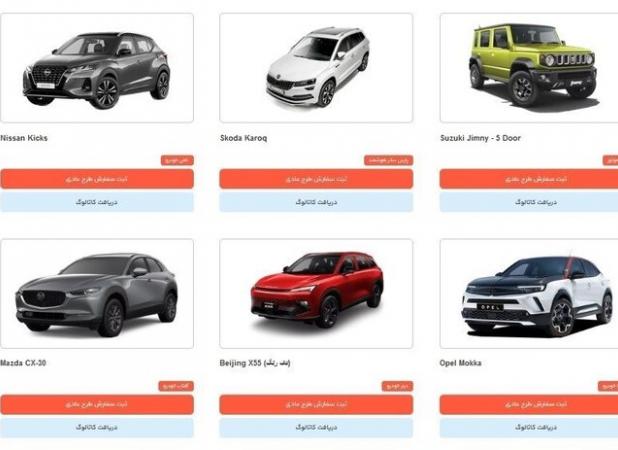Open the Mazda CX-30 car image
The width and height of the screenshot is (618, 450).
pyautogui.click(x=97, y=294)
